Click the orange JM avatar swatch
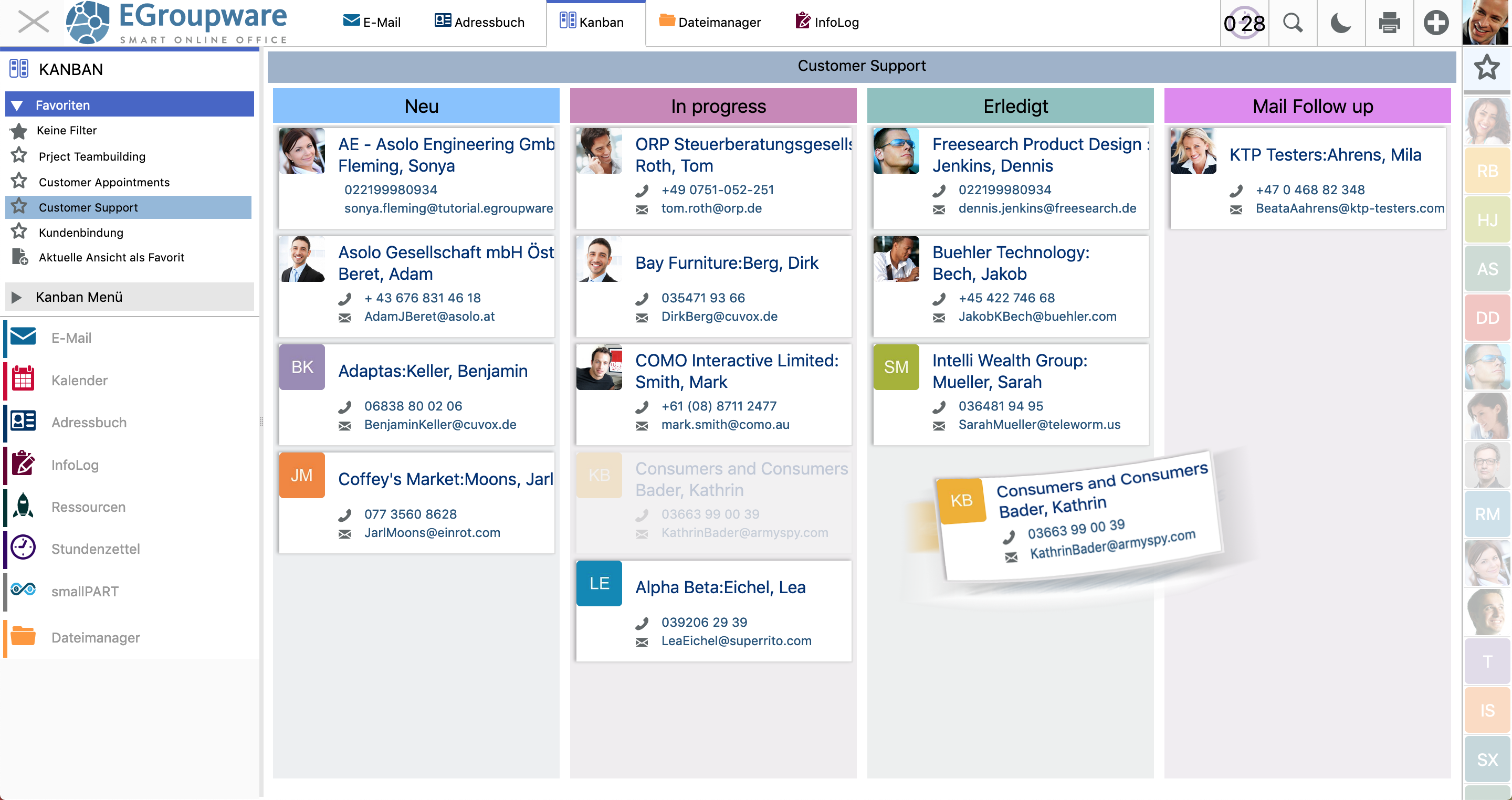The width and height of the screenshot is (1512, 800). click(302, 475)
